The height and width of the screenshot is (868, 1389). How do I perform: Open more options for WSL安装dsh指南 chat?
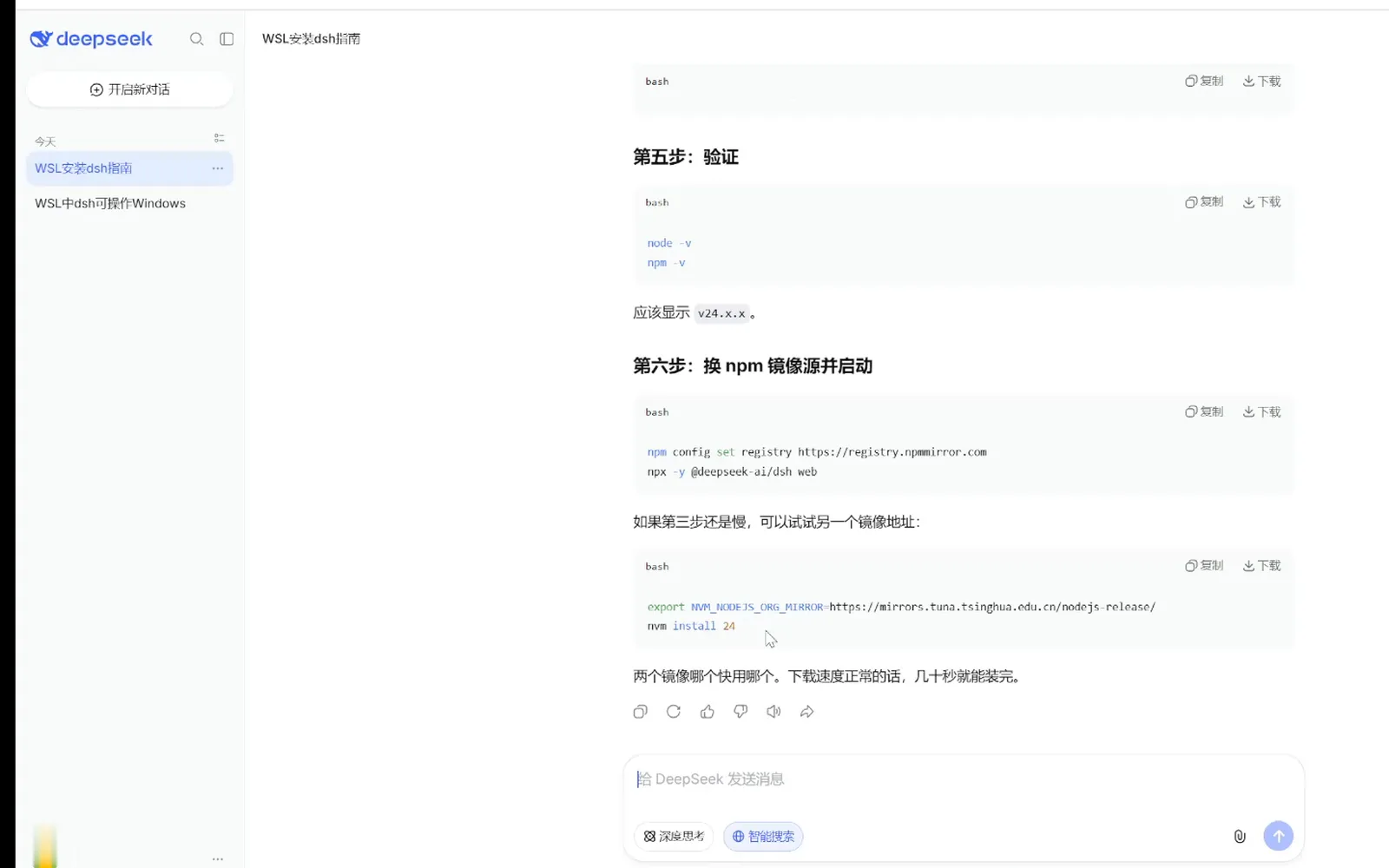tap(218, 168)
